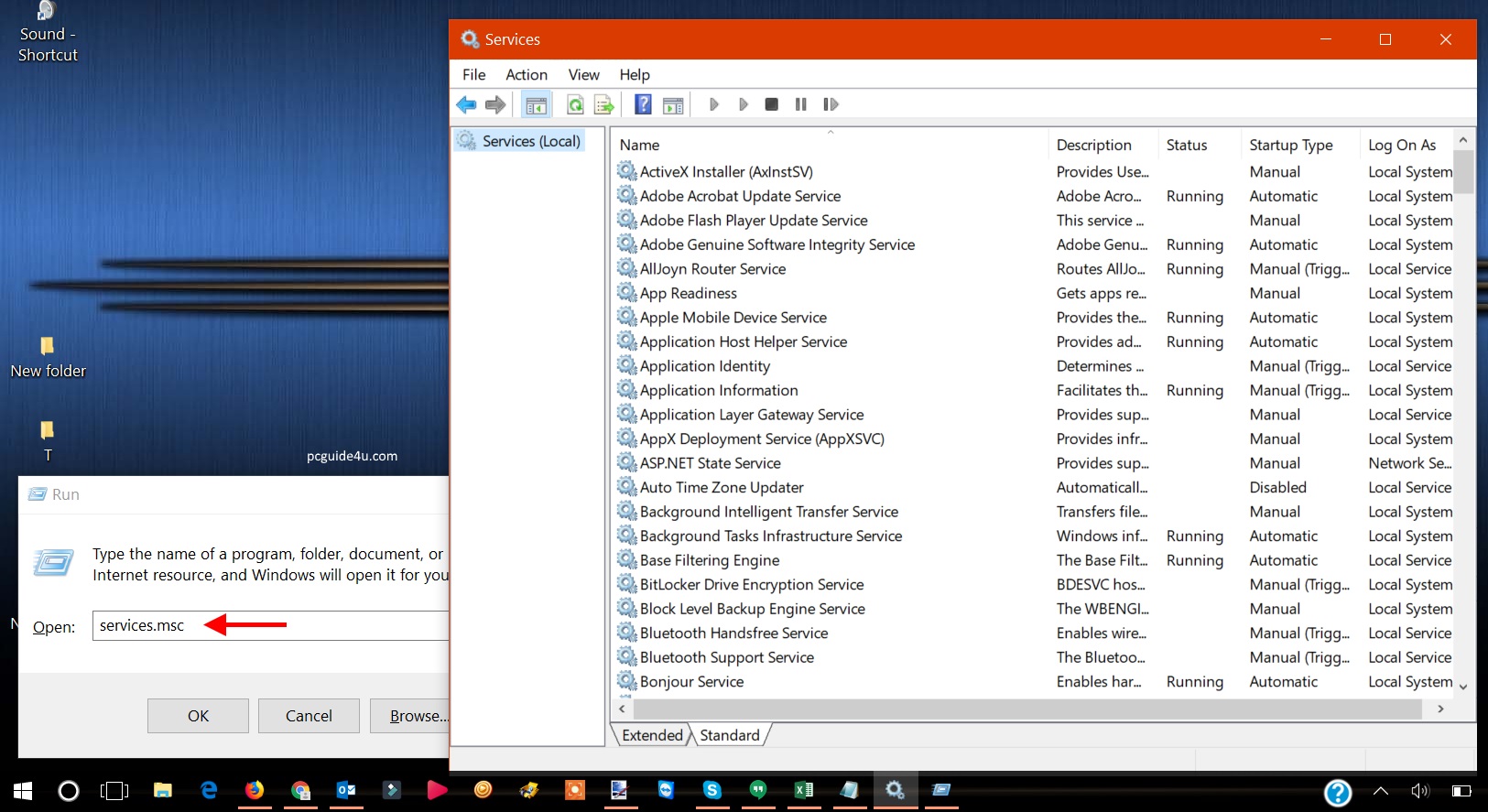Click OK in the Run dialog
The image size is (1488, 812).
coord(198,716)
